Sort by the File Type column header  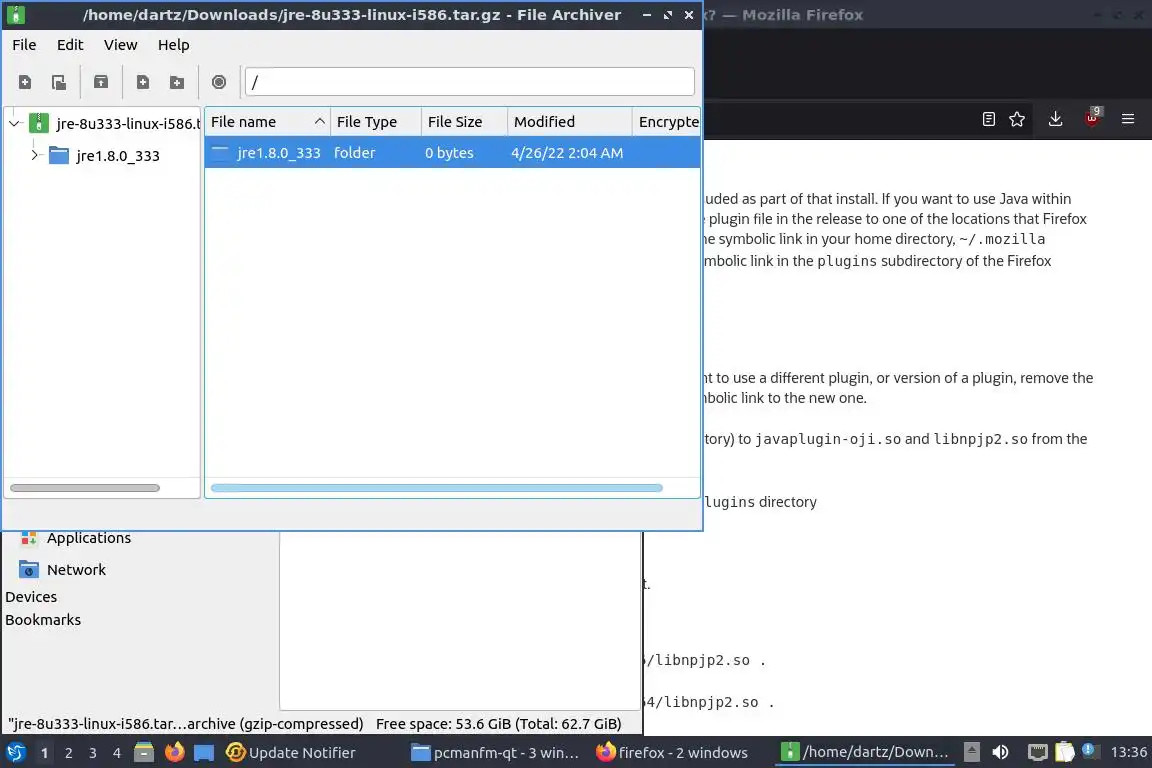(375, 122)
